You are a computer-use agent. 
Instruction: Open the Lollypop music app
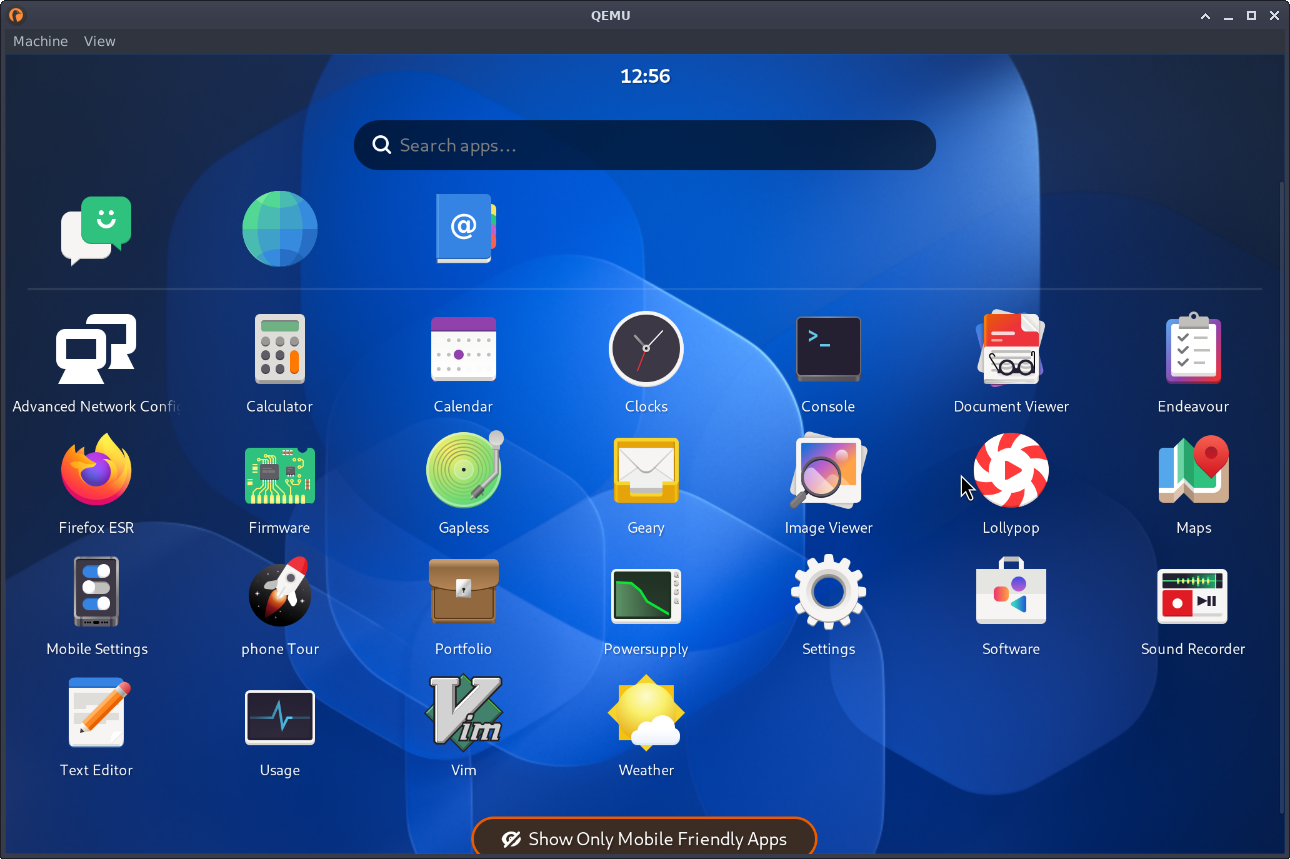point(1011,470)
